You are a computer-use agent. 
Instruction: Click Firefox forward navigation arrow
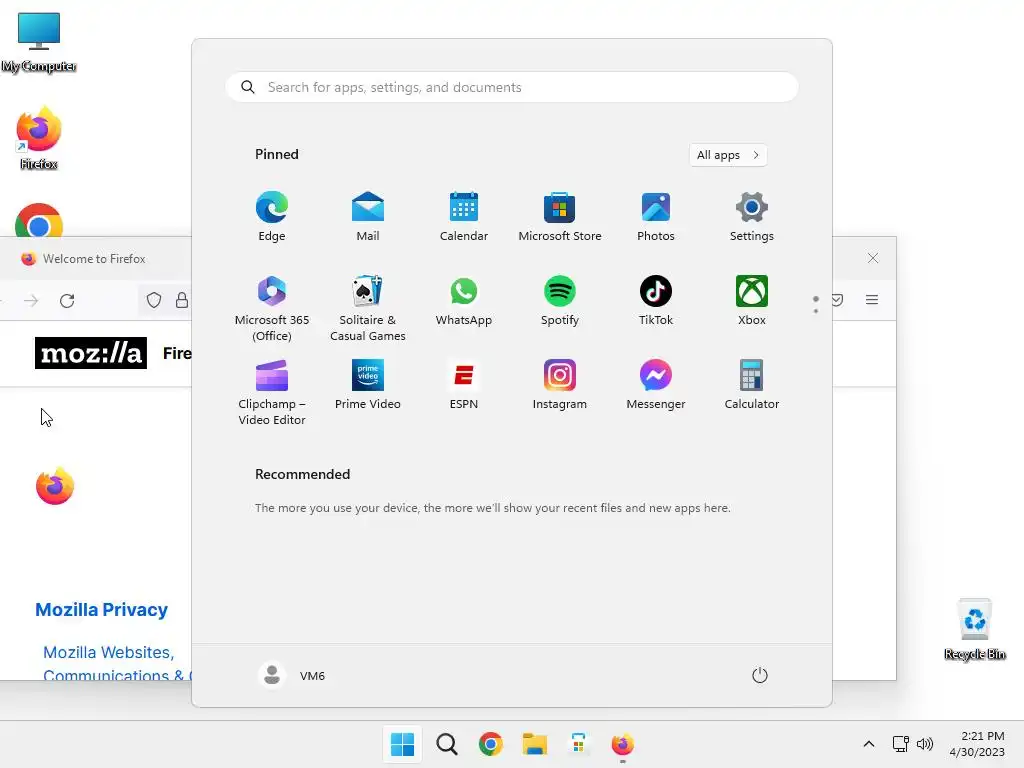click(x=31, y=300)
